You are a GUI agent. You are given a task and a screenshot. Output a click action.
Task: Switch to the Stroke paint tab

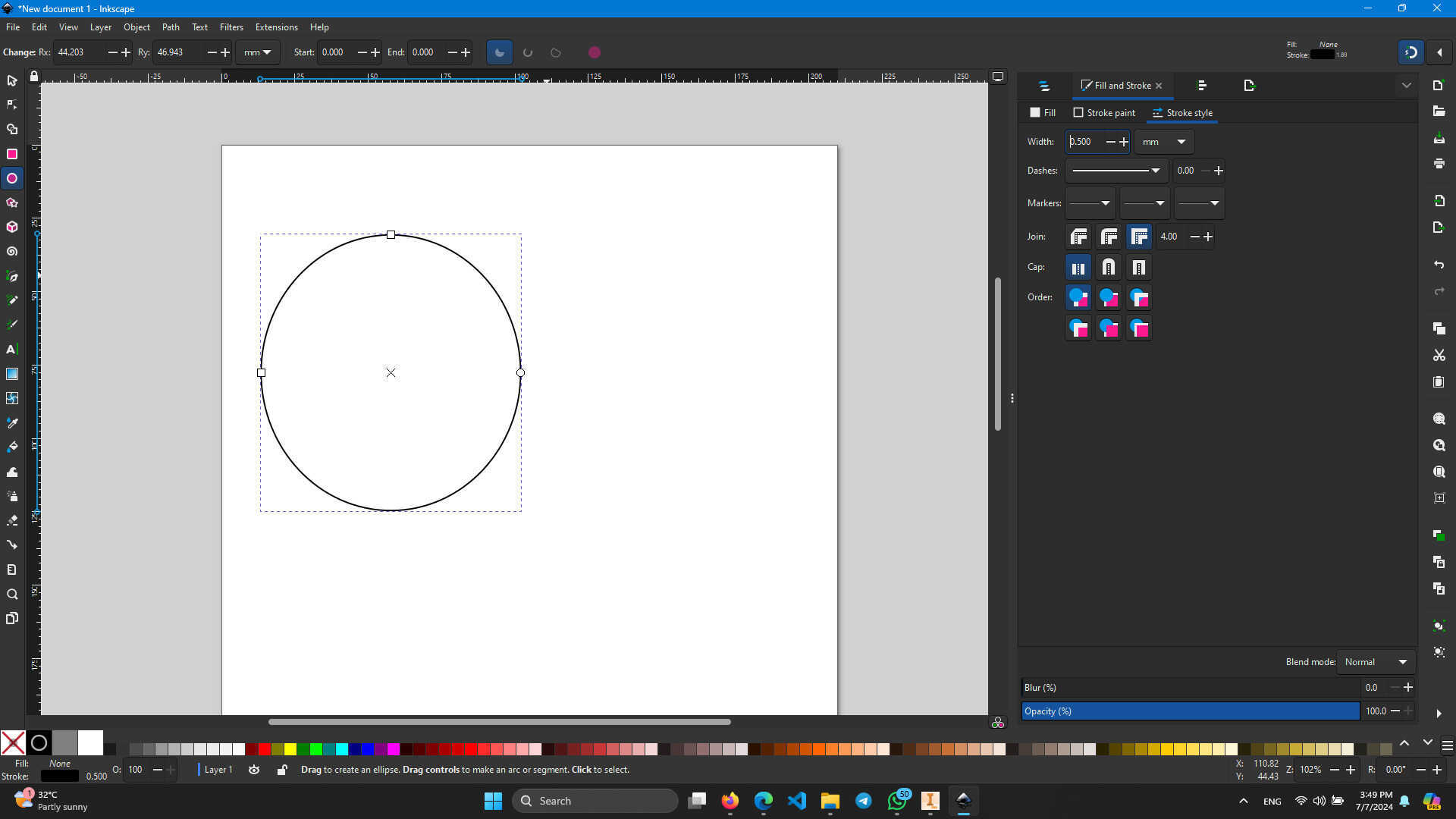(1104, 113)
